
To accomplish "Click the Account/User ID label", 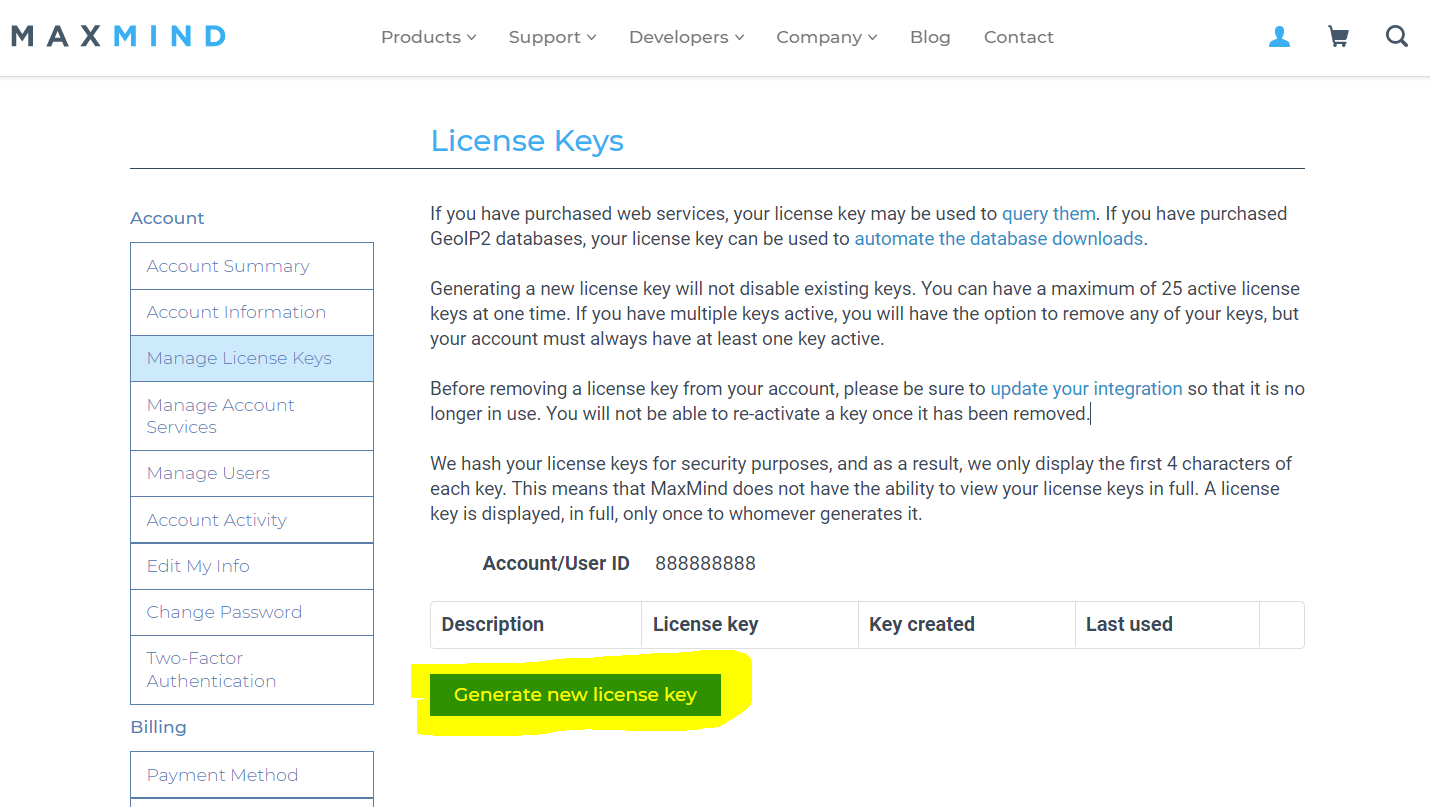I will [556, 564].
